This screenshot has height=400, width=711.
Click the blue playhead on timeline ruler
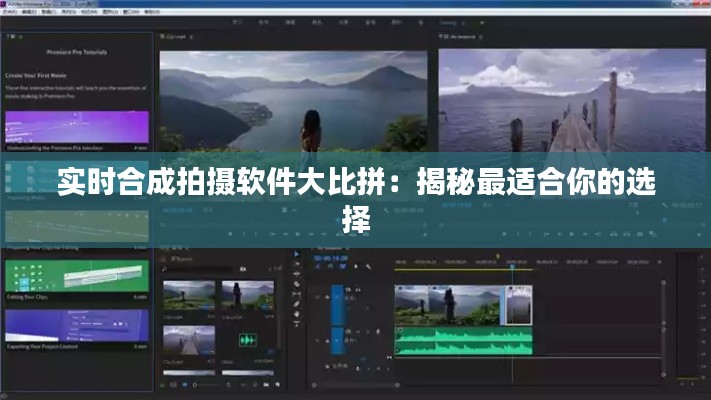(512, 266)
